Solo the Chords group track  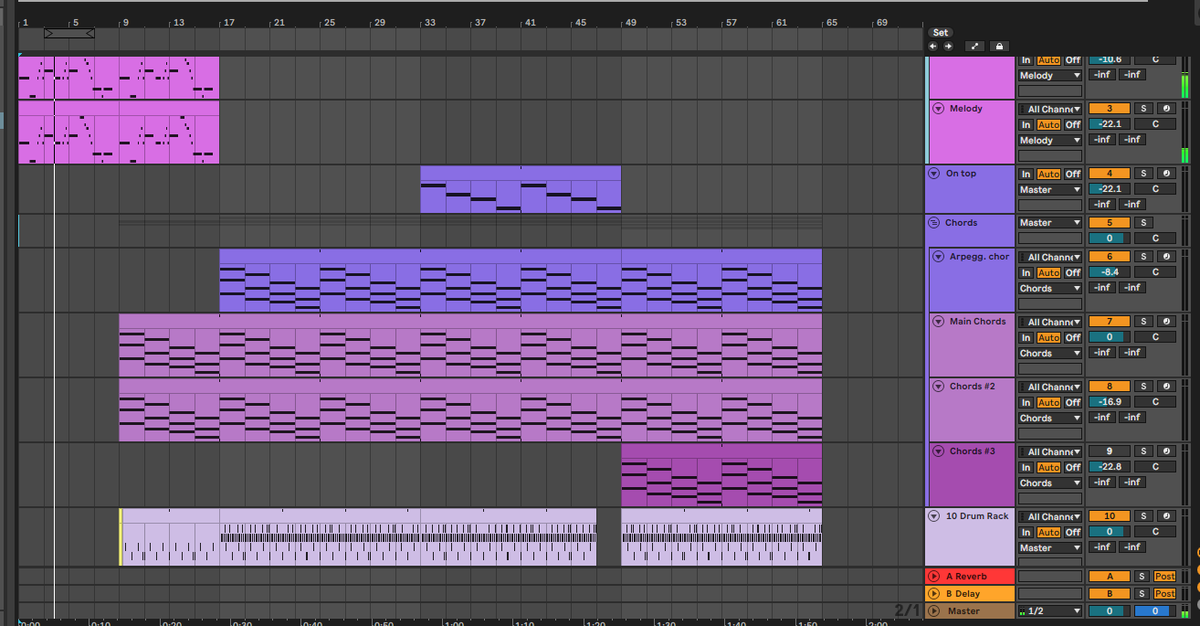point(1144,222)
